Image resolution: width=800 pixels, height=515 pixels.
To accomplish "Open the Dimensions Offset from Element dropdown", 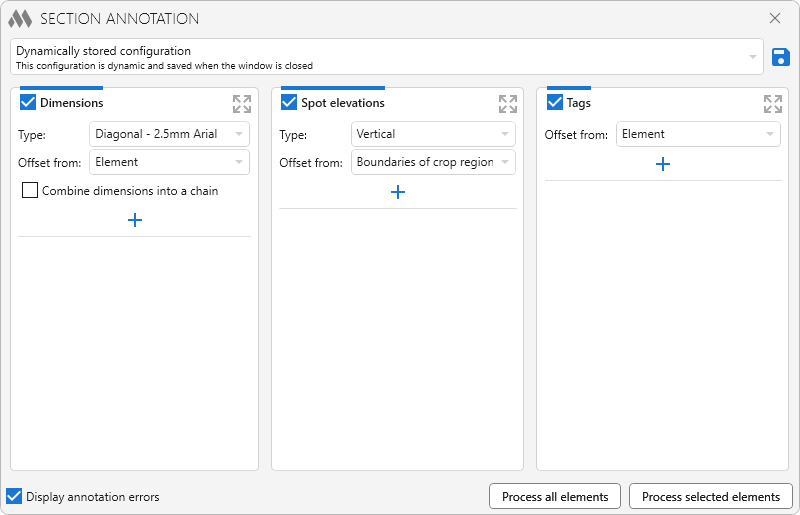I will click(x=169, y=162).
